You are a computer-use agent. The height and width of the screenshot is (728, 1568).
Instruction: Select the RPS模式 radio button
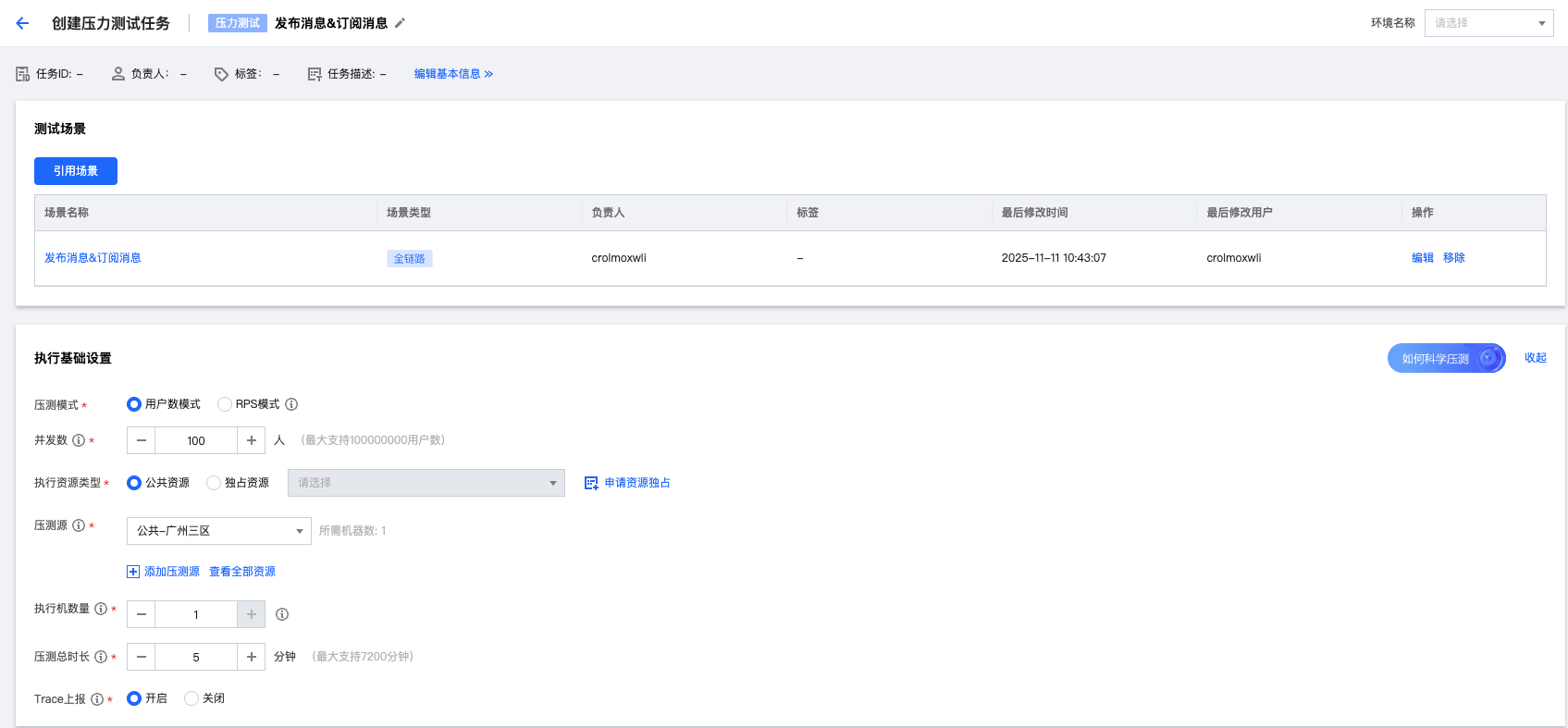pyautogui.click(x=225, y=404)
